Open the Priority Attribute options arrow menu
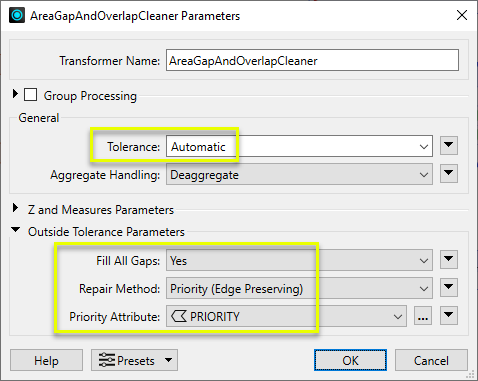 click(449, 315)
